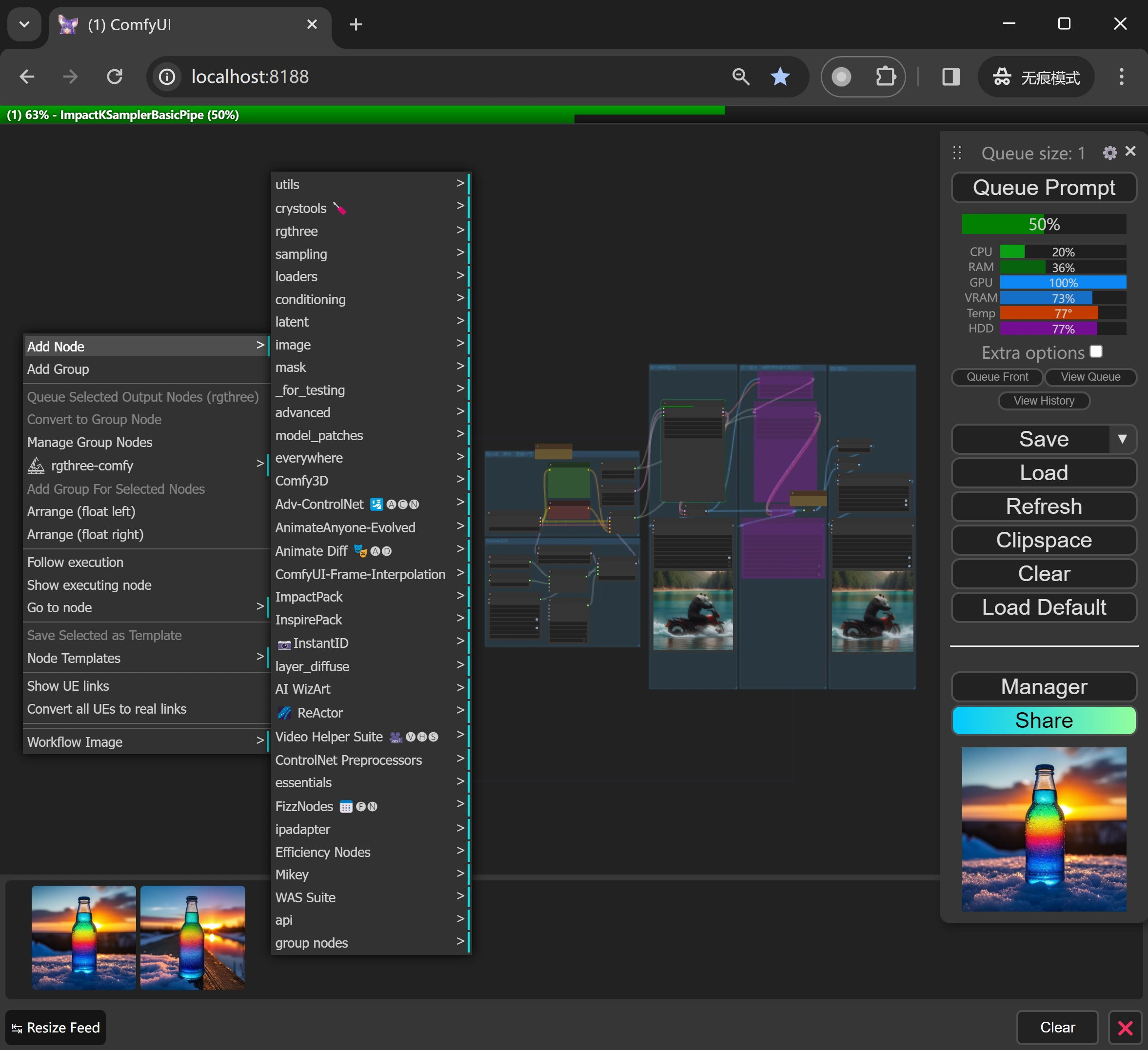
Task: Close the queue panel with X
Action: pyautogui.click(x=1130, y=151)
